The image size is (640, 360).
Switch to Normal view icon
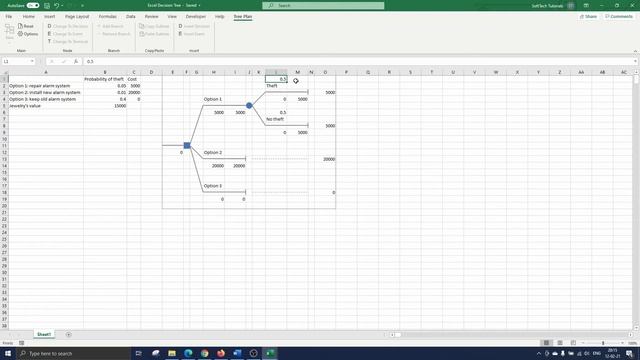tap(546, 343)
